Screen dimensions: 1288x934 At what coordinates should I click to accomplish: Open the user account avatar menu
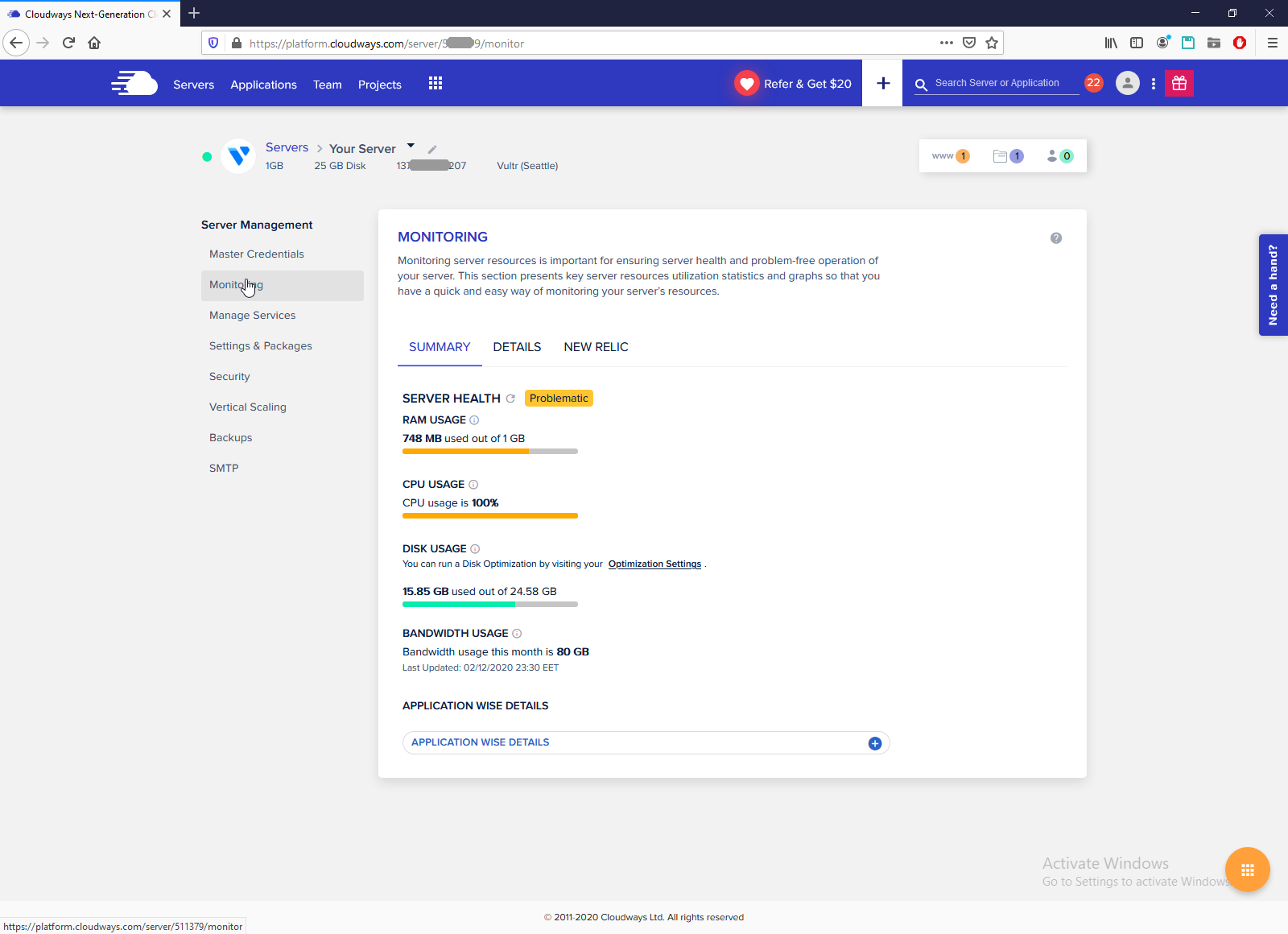[x=1128, y=83]
